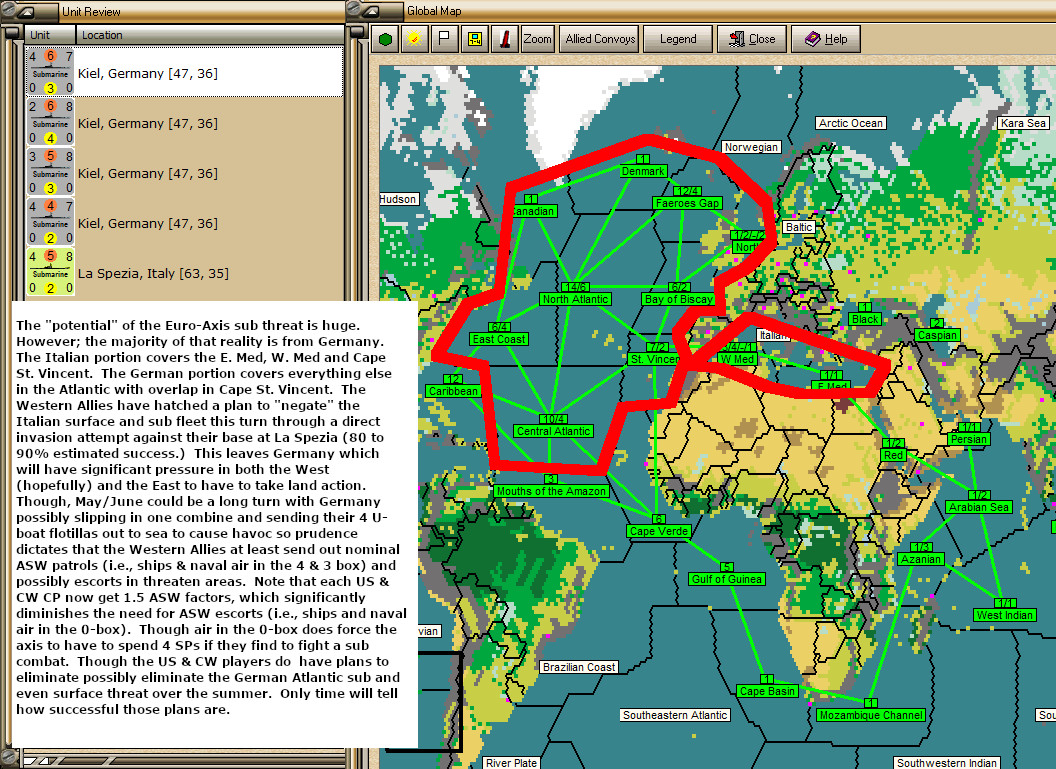Toggle the flag markers toolbar icon
The image size is (1056, 769).
point(445,38)
